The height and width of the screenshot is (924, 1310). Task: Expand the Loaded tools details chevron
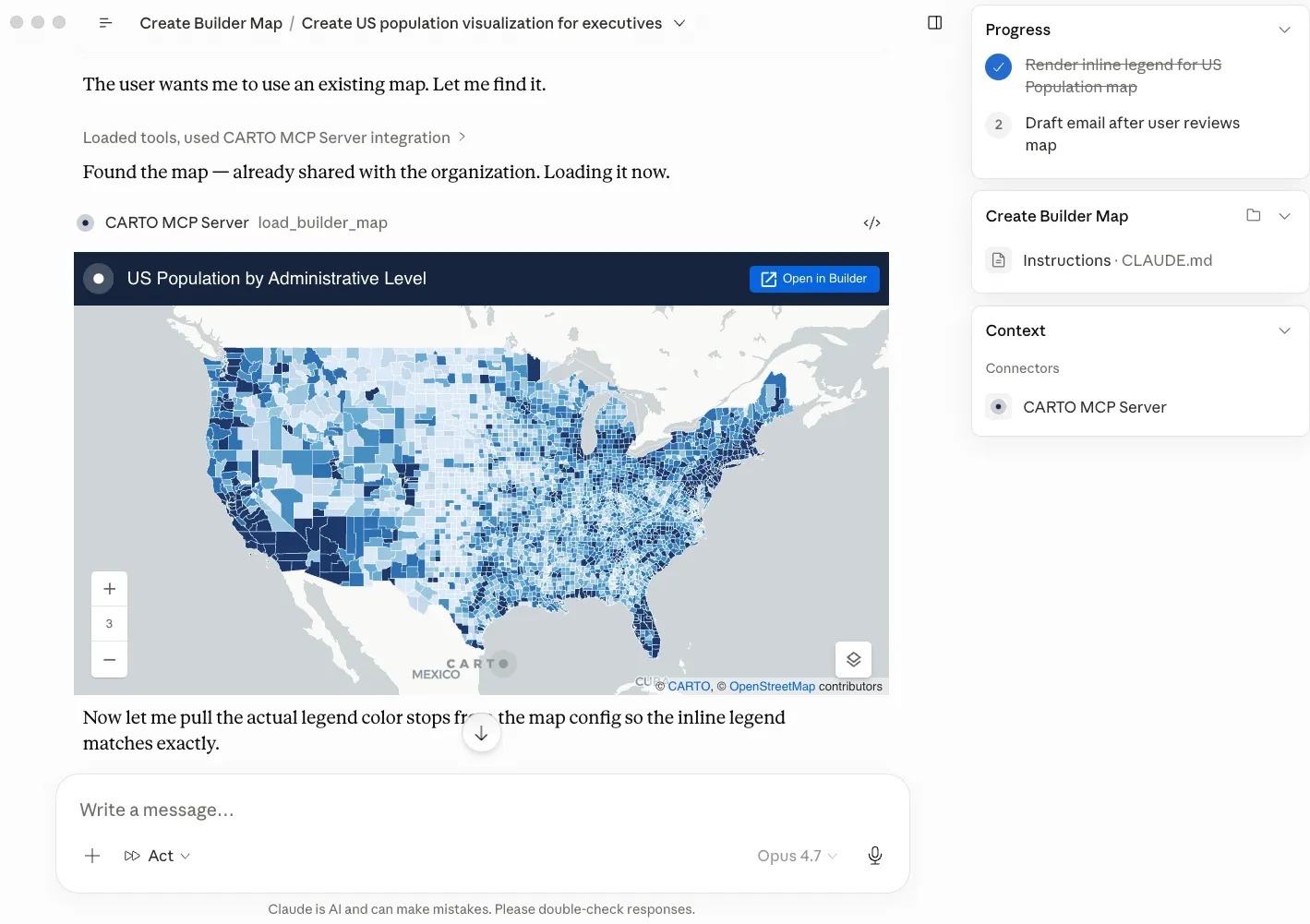463,137
